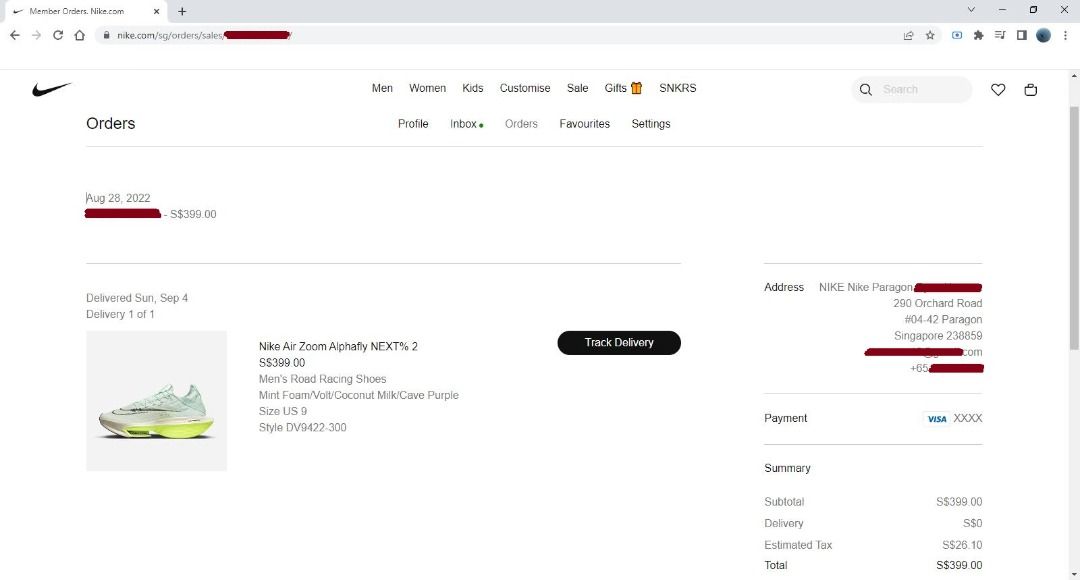
Task: Click the Alphafly shoe product thumbnail
Action: point(156,401)
